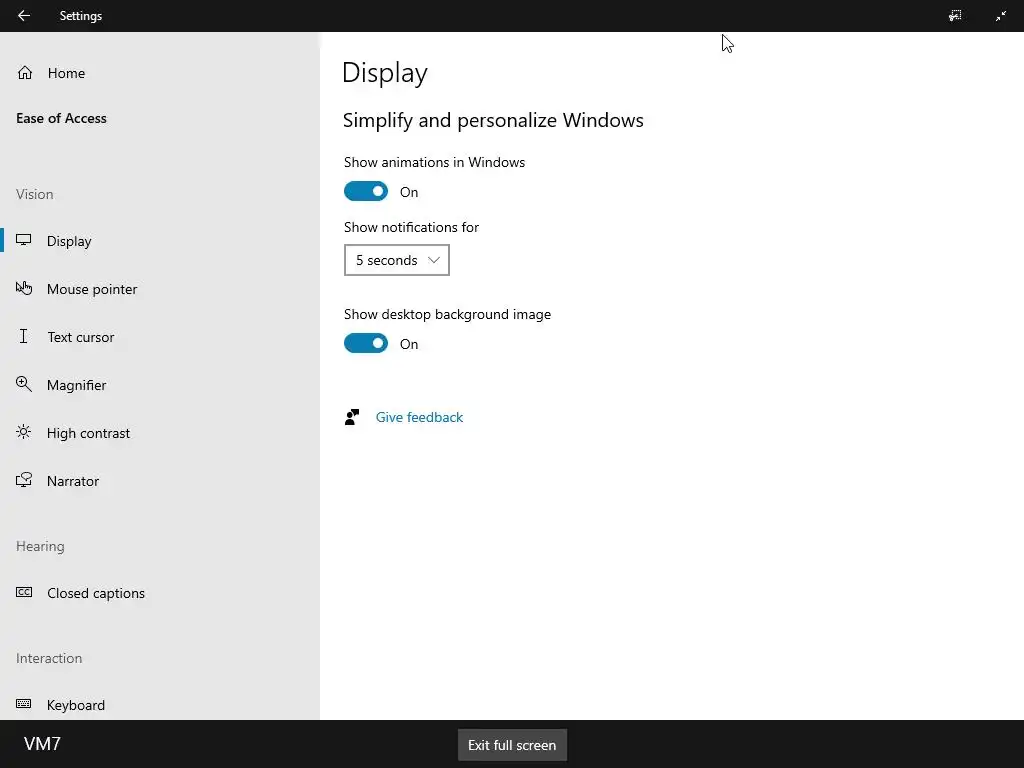1024x768 pixels.
Task: Open the Narrator settings page
Action: [x=73, y=481]
